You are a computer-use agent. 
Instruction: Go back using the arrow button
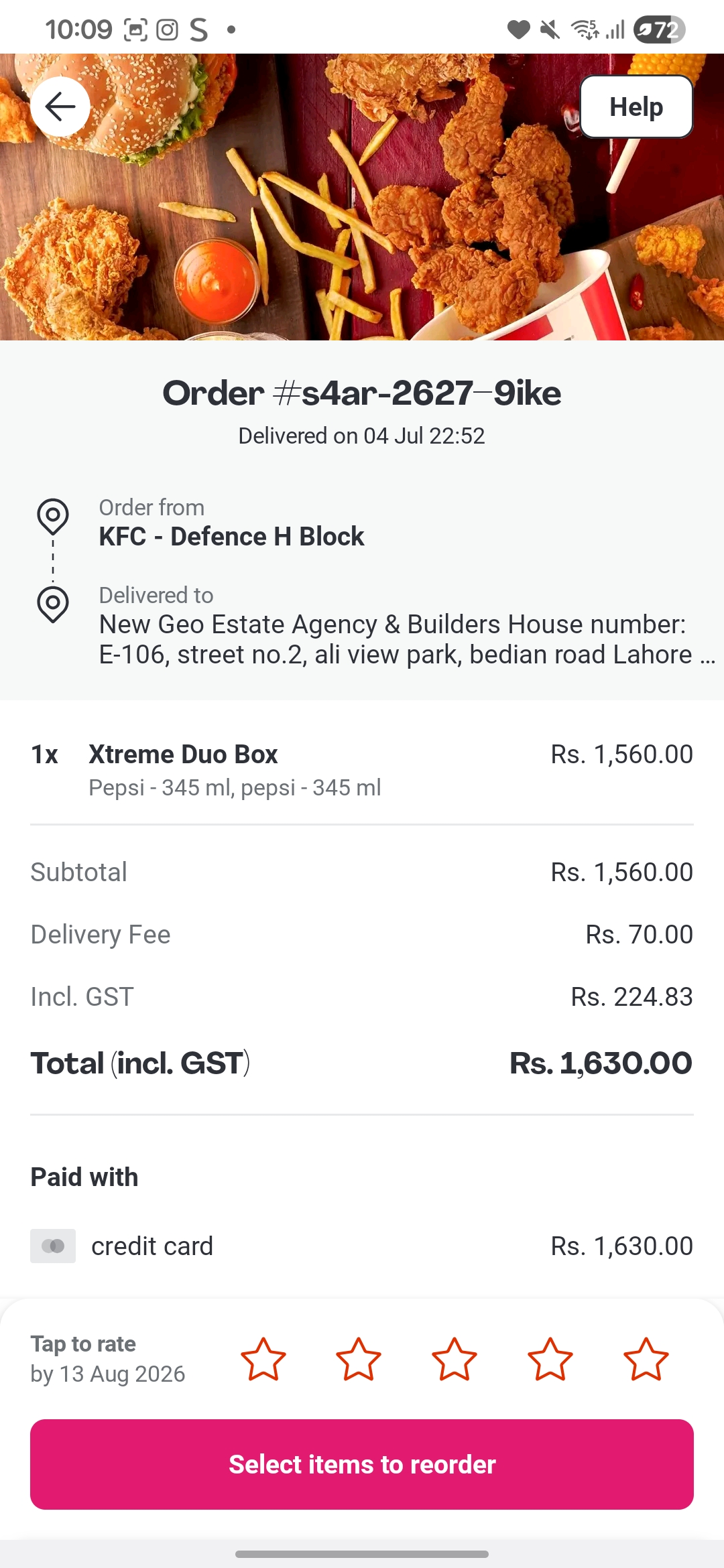tap(60, 107)
